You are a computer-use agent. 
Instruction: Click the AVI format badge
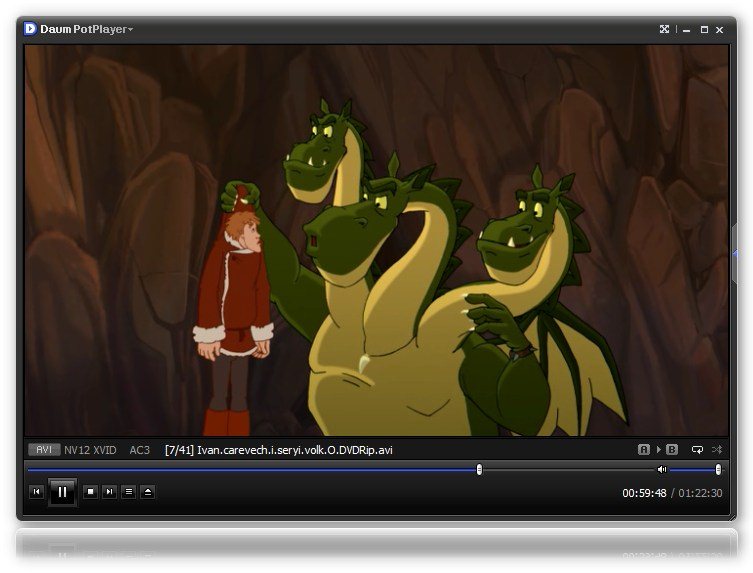pyautogui.click(x=43, y=450)
